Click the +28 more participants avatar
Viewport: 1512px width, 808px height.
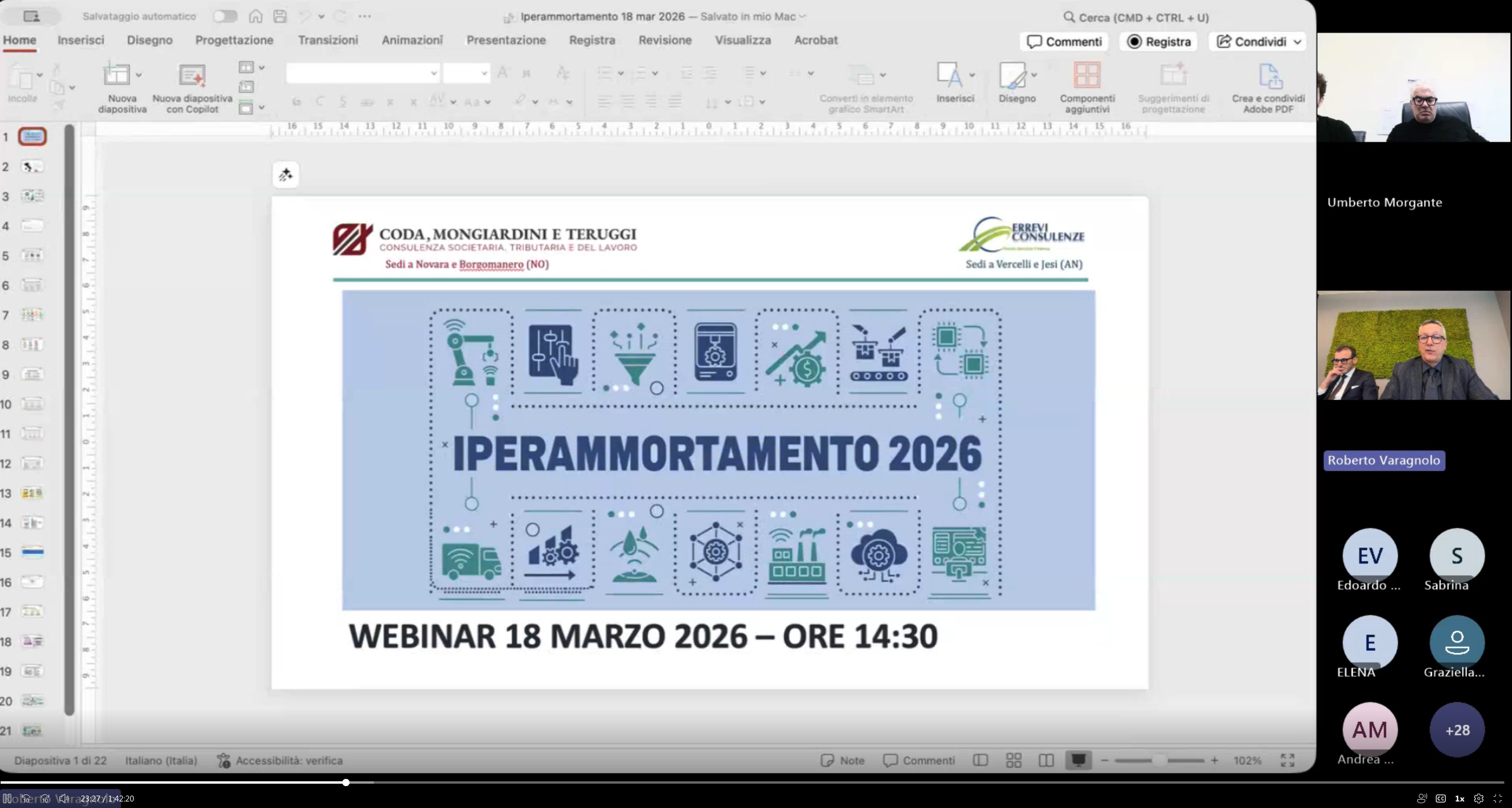pyautogui.click(x=1457, y=730)
